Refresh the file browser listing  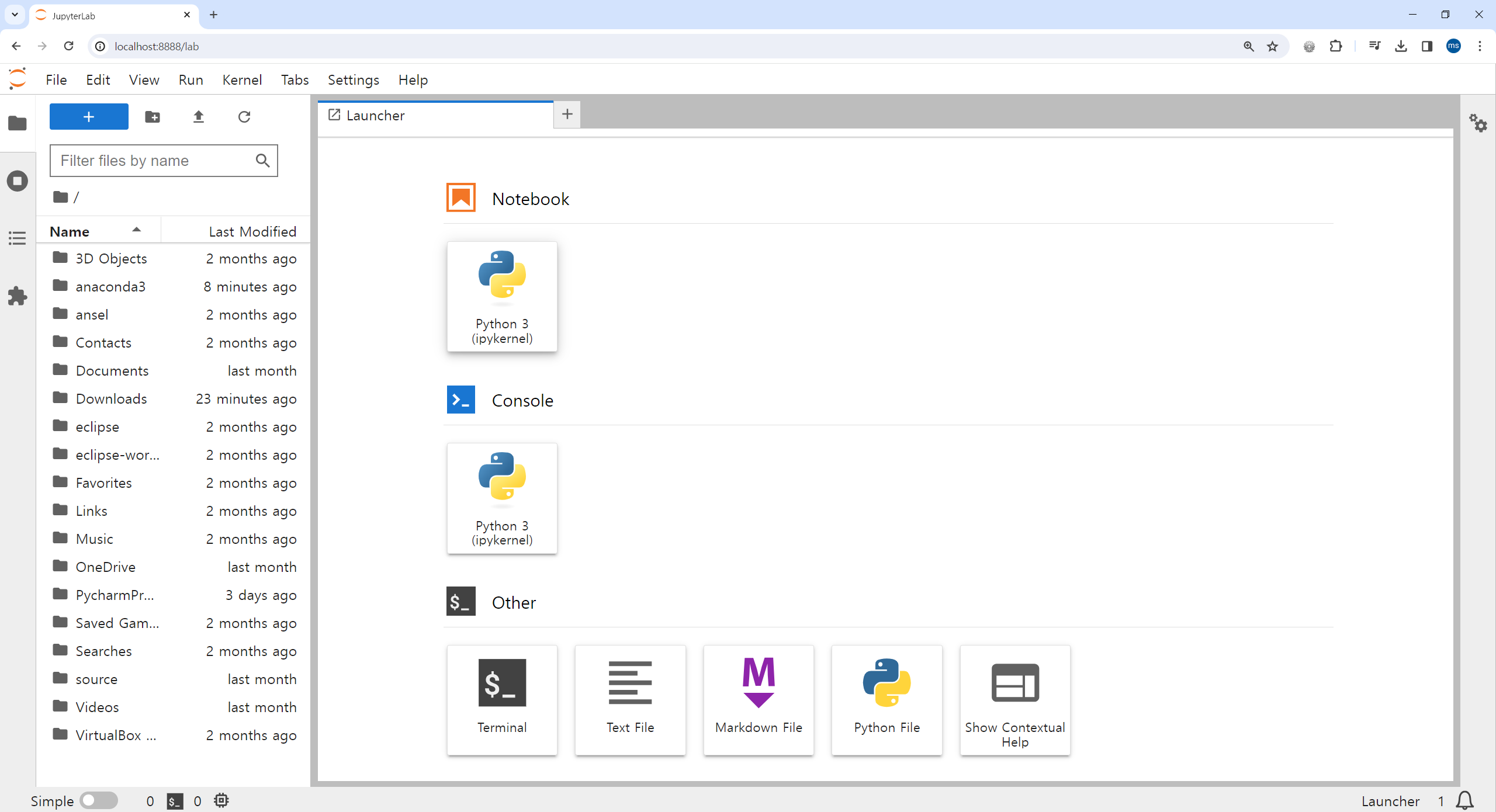click(244, 117)
